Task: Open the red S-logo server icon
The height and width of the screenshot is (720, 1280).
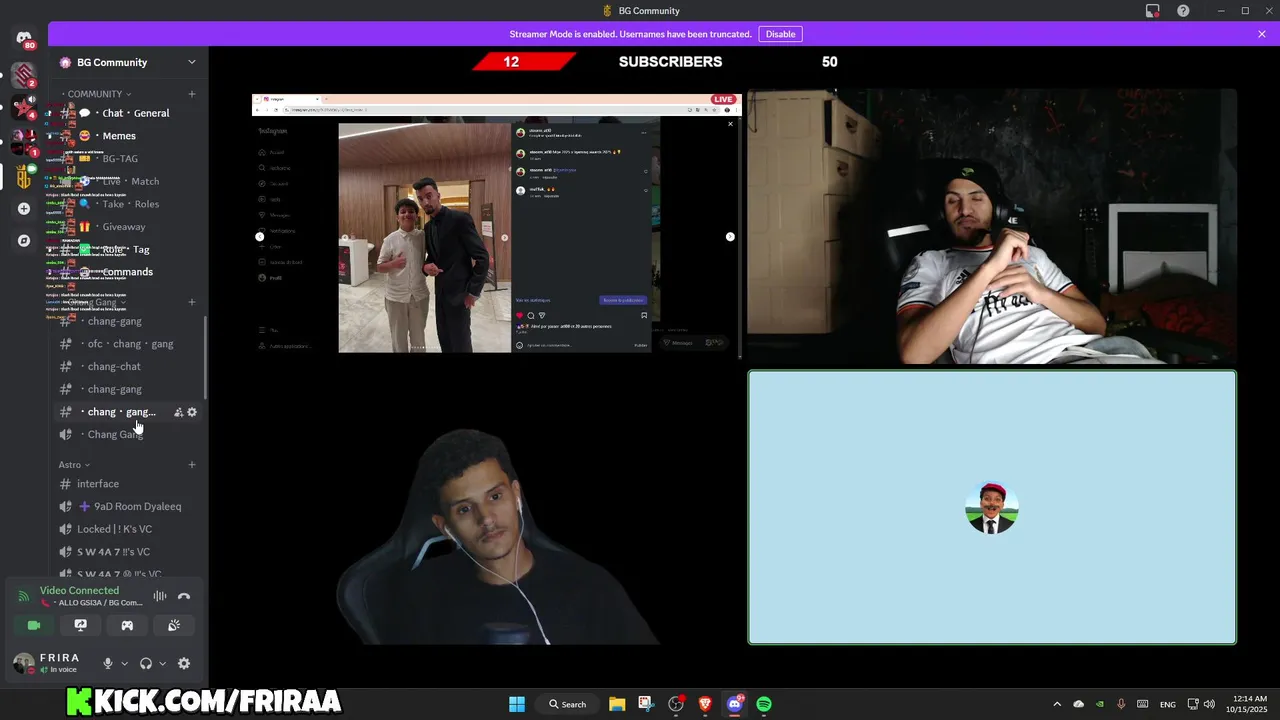Action: point(24,74)
